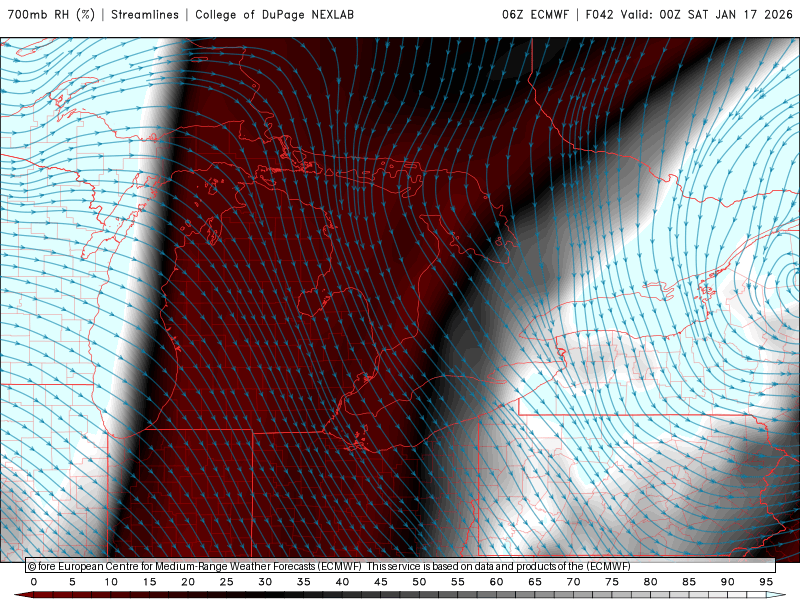Click the 65 label on the RH scale
Screen dimensions: 800x600
[535, 582]
